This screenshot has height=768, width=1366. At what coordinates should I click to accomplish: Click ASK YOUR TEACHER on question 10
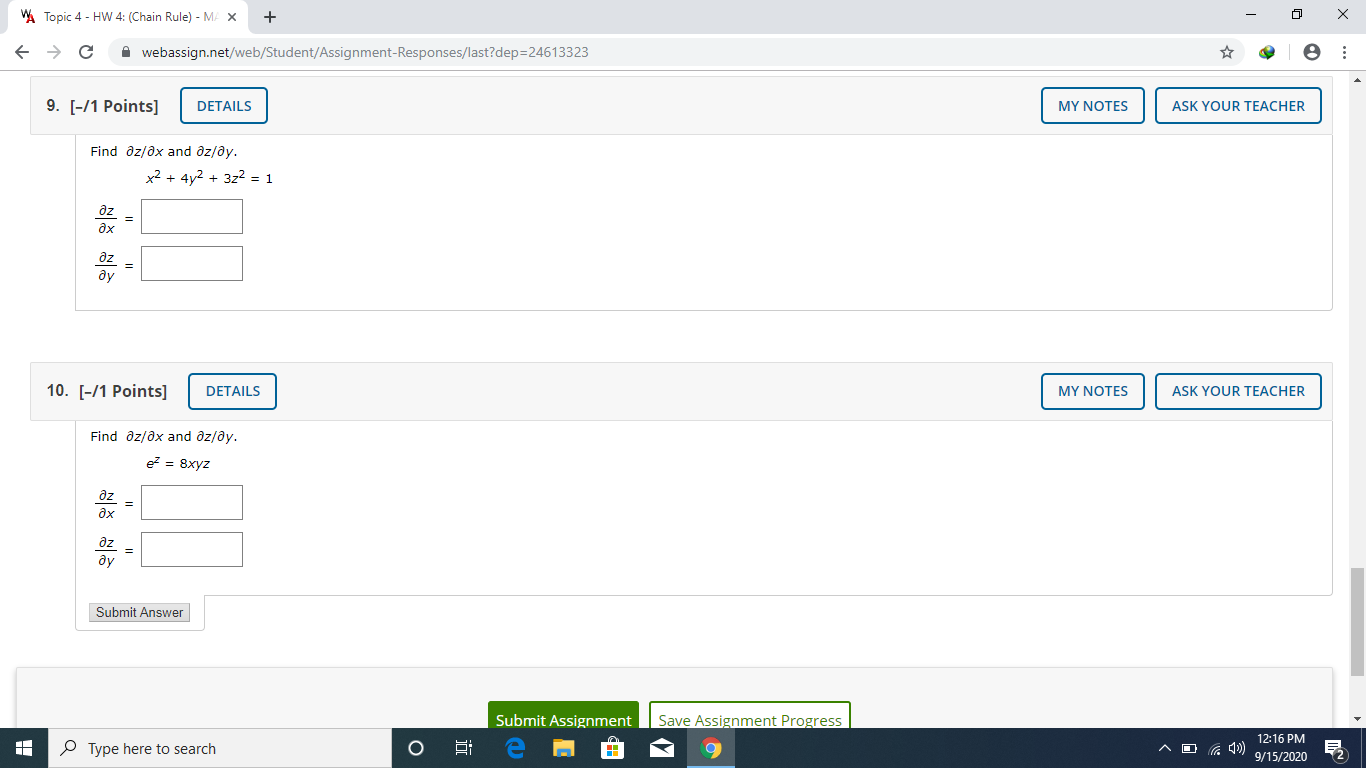tap(1238, 391)
